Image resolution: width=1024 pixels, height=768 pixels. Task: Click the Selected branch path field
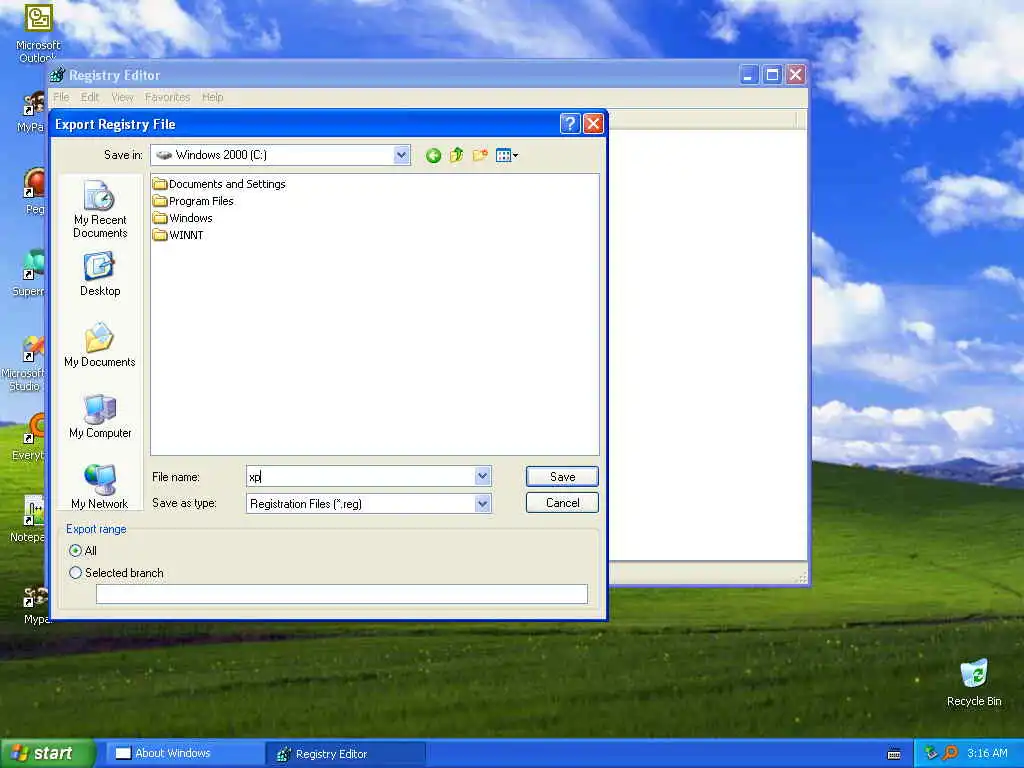342,594
